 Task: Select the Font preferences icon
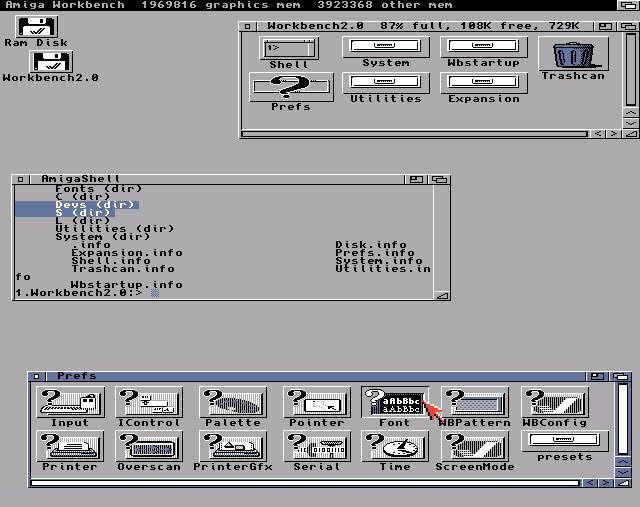(395, 402)
